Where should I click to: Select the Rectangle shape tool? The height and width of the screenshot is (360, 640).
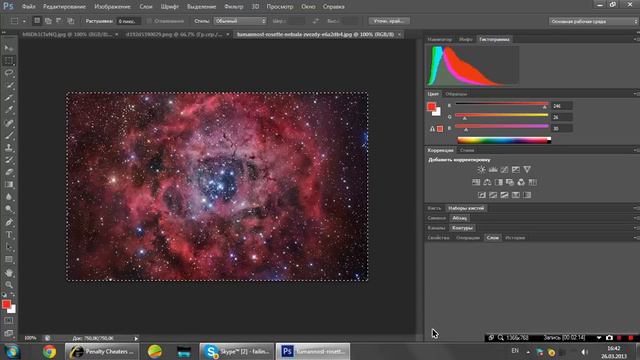9,260
